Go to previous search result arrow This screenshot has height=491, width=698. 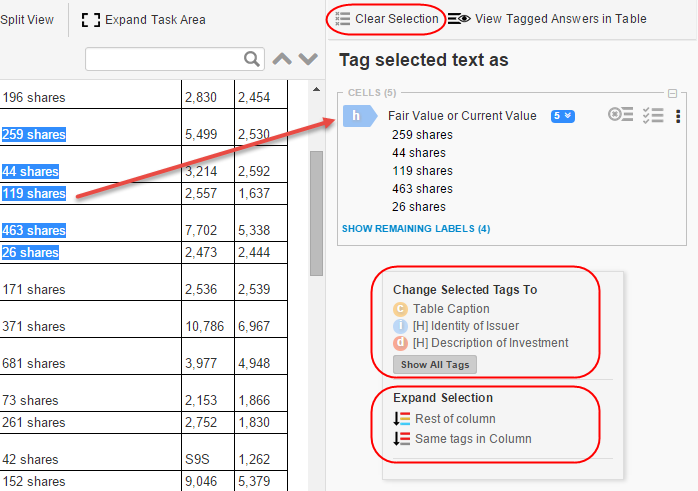[x=282, y=59]
